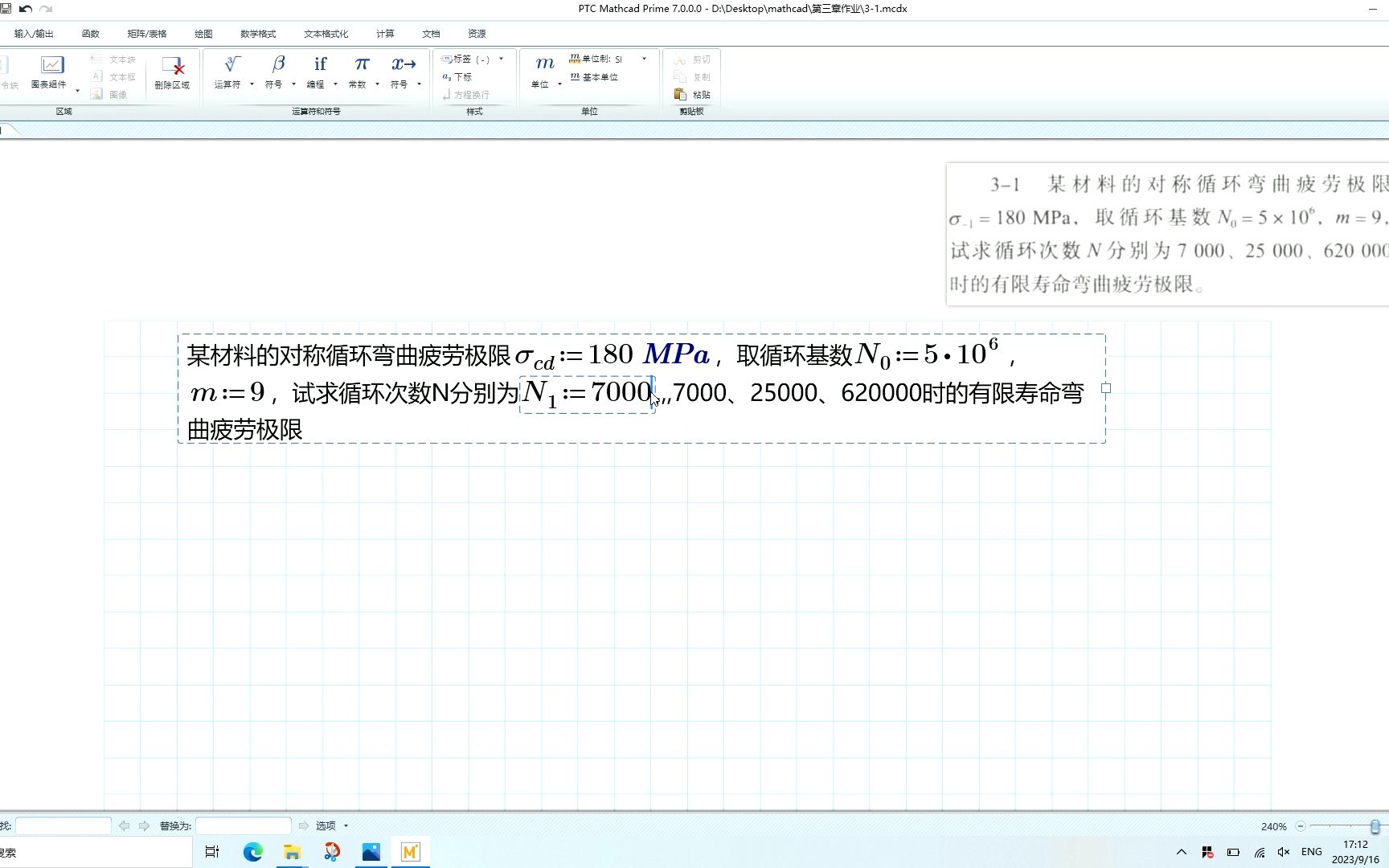Click the textbook problem 3-1 image
The width and height of the screenshot is (1389, 868).
coord(1167,234)
